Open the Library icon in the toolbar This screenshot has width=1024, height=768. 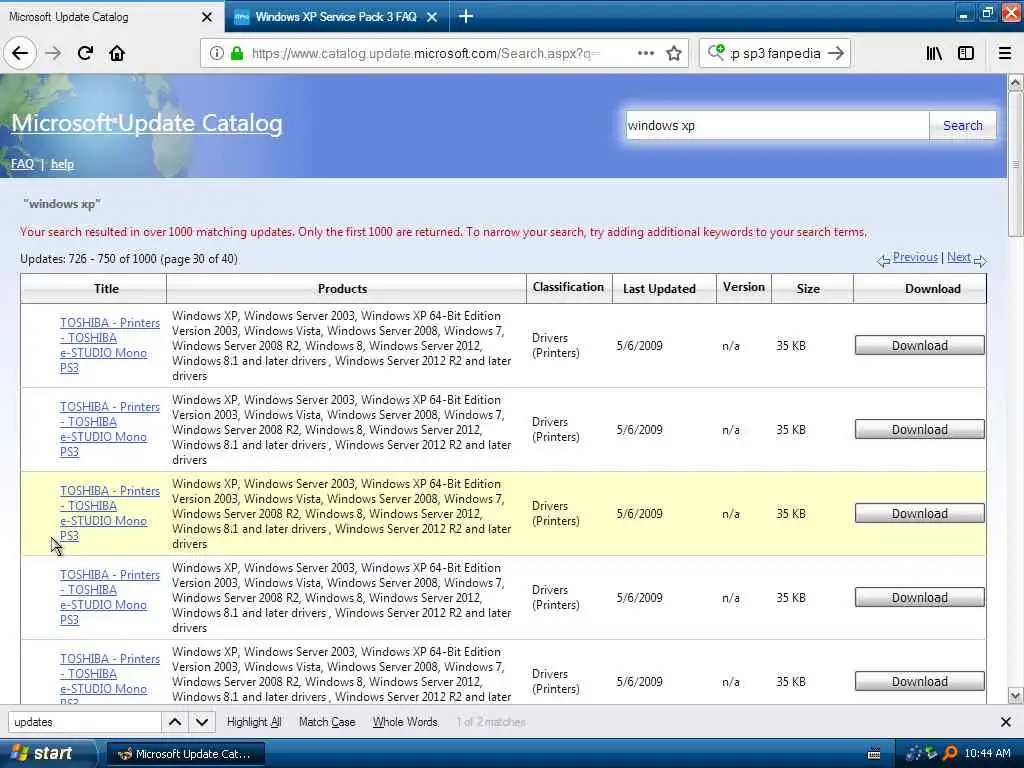[x=934, y=53]
